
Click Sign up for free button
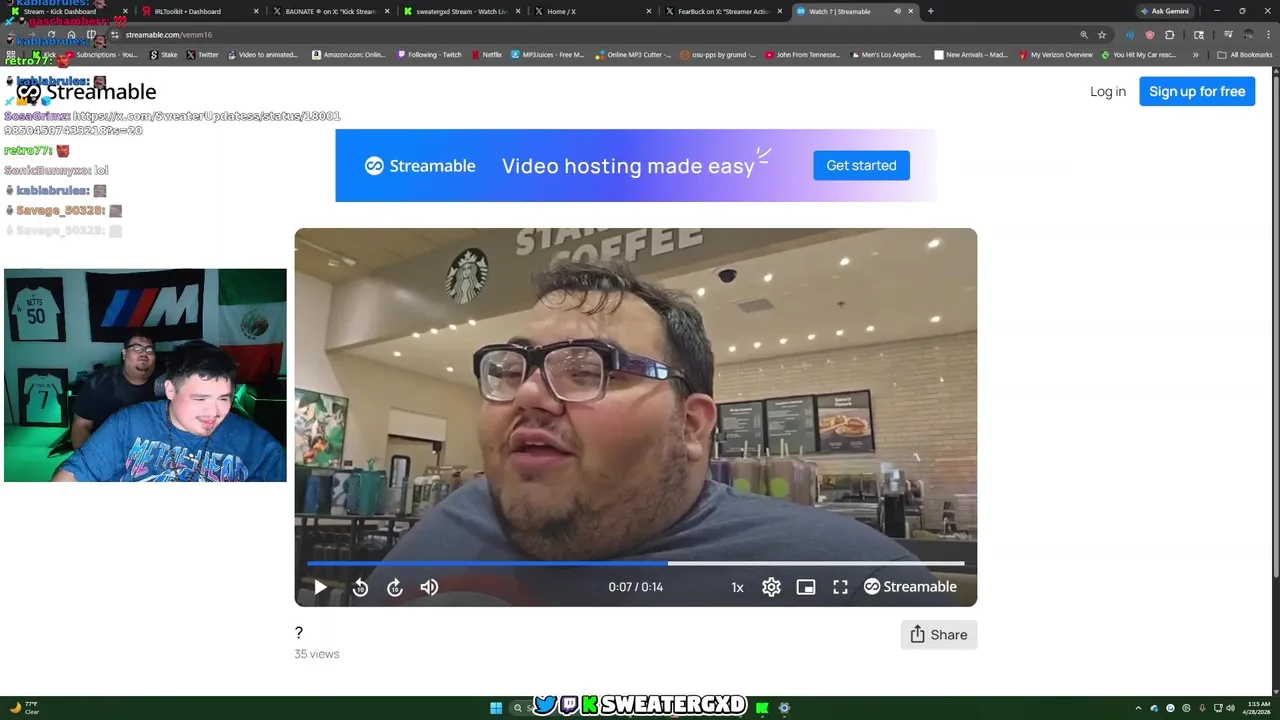click(x=1197, y=91)
